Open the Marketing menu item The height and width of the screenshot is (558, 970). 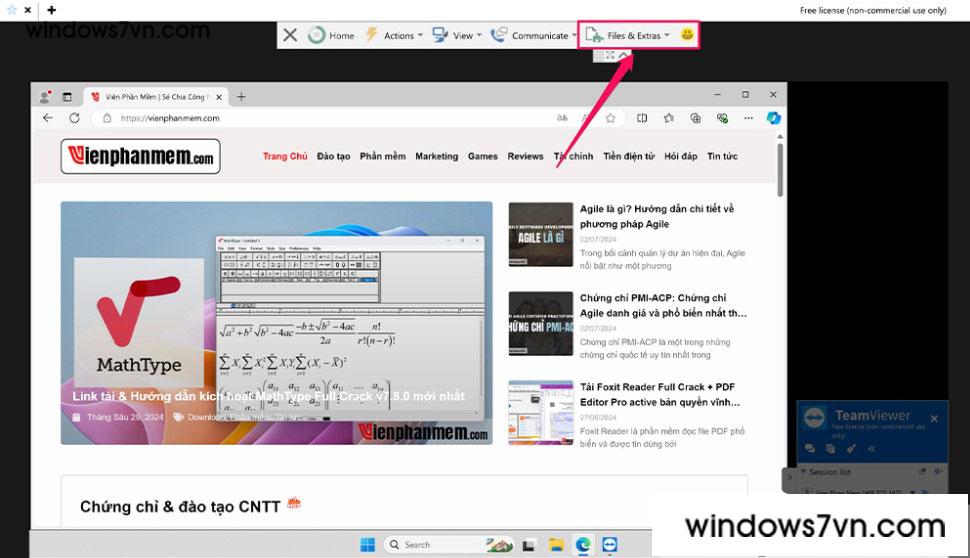[437, 156]
